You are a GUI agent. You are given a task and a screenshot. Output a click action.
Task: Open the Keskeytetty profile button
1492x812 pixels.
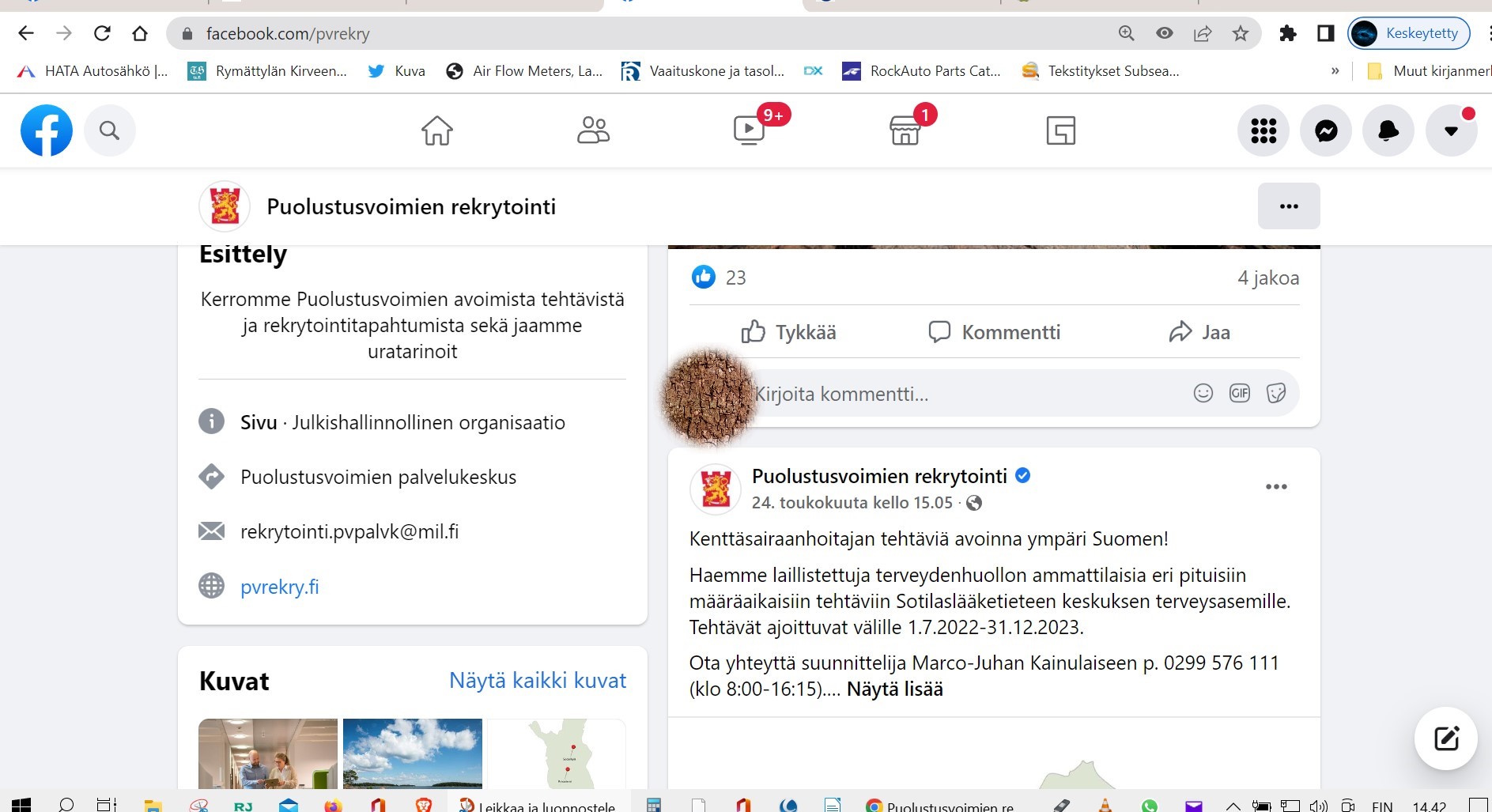point(1409,33)
